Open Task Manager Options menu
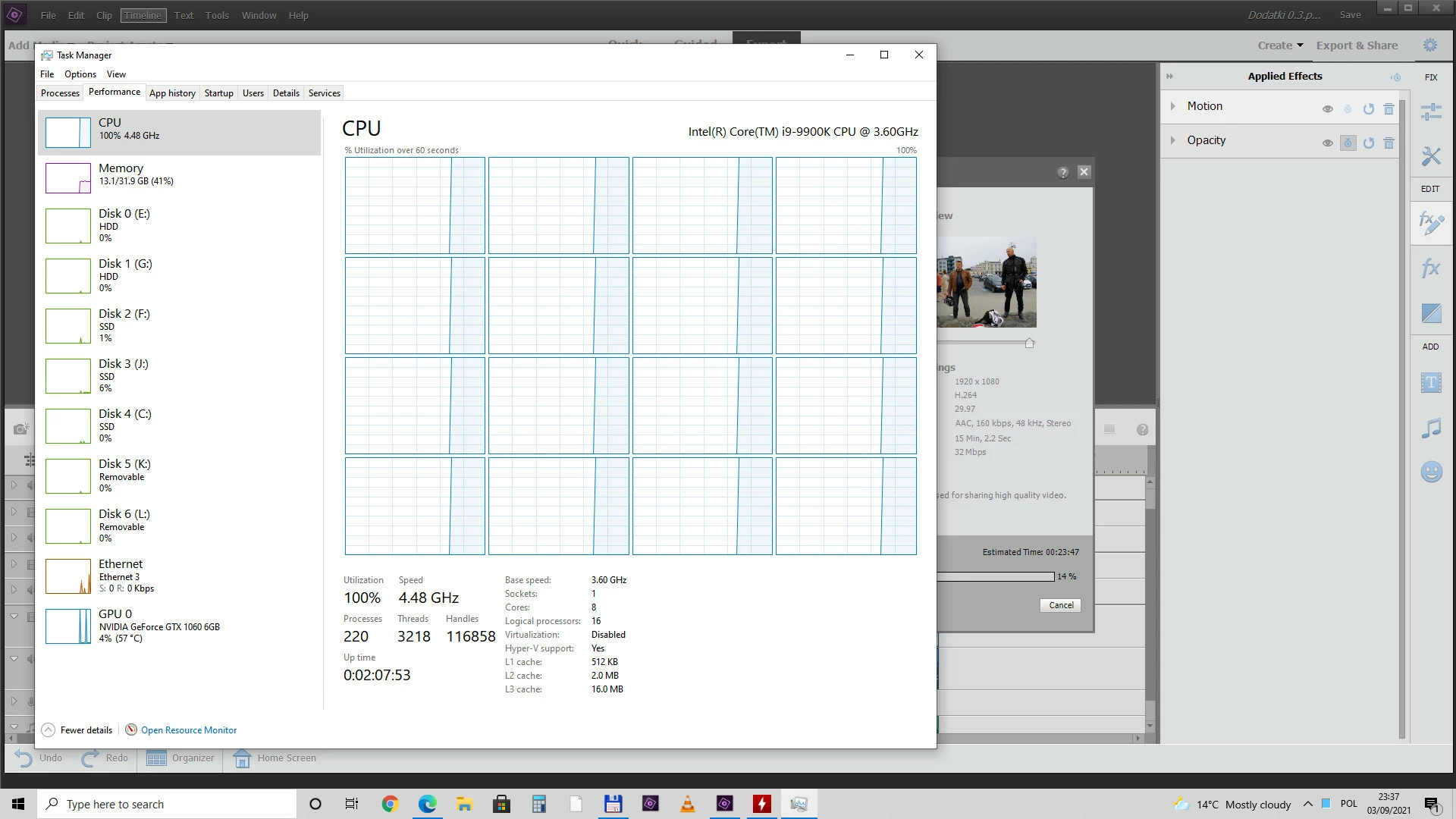 pos(80,74)
